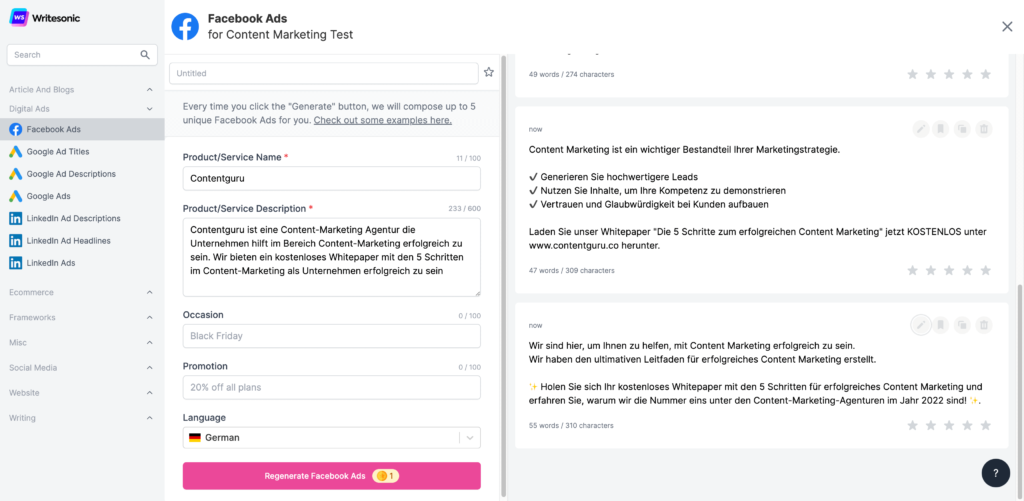Select Facebook Ads in the sidebar
The image size is (1024, 501).
pyautogui.click(x=82, y=129)
